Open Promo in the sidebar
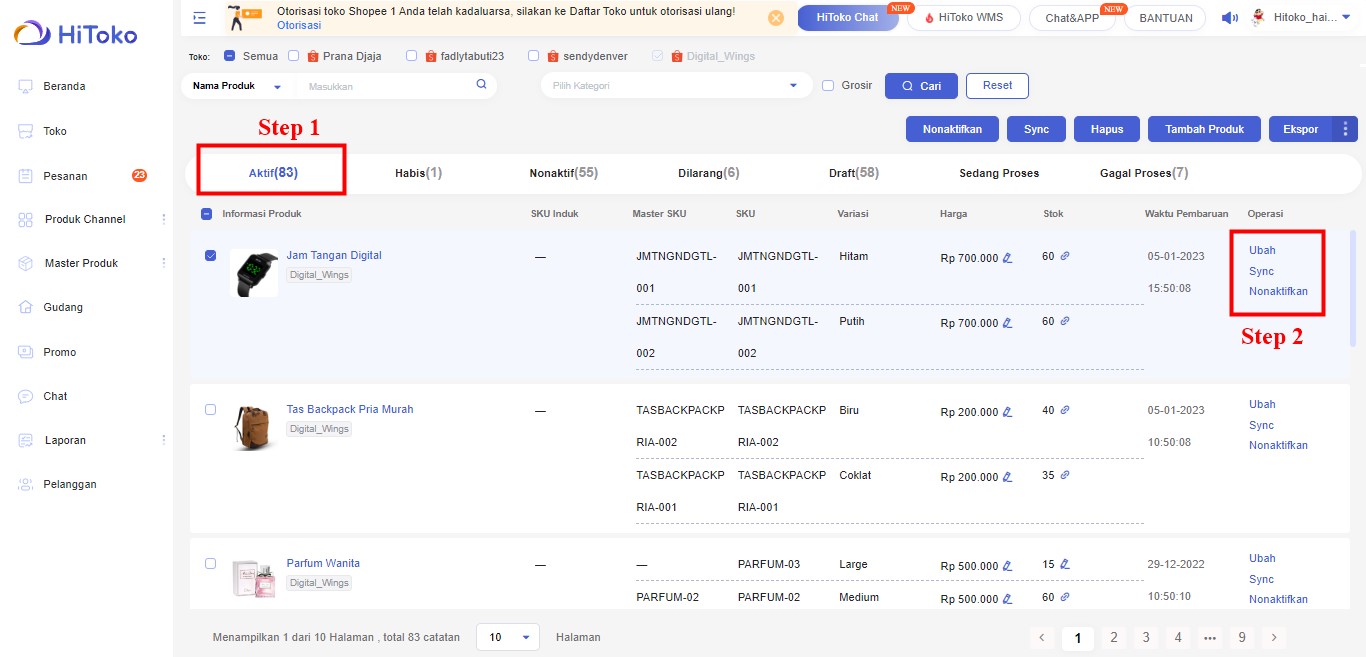Screen dimensions: 1366x657 59,352
